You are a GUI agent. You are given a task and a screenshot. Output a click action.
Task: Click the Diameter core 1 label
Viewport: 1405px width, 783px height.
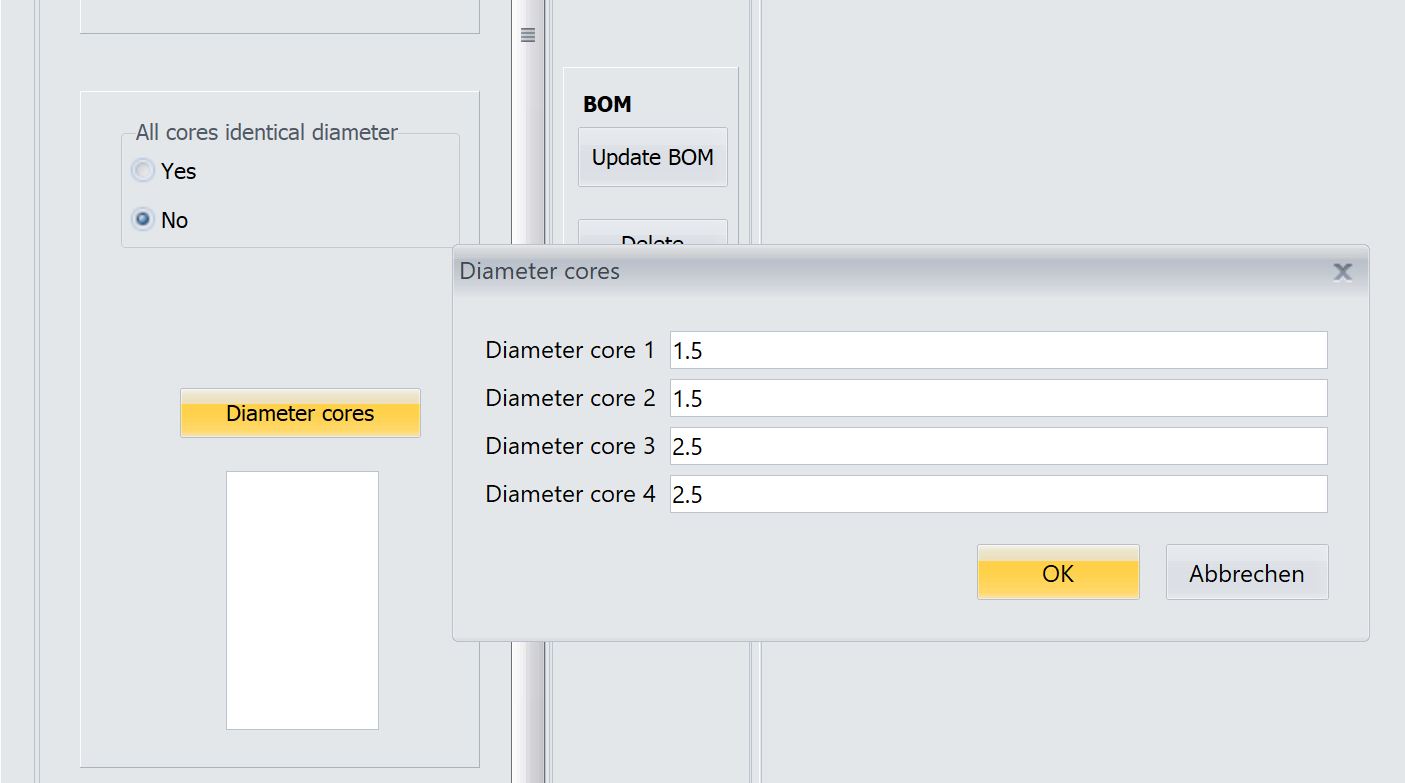coord(570,350)
